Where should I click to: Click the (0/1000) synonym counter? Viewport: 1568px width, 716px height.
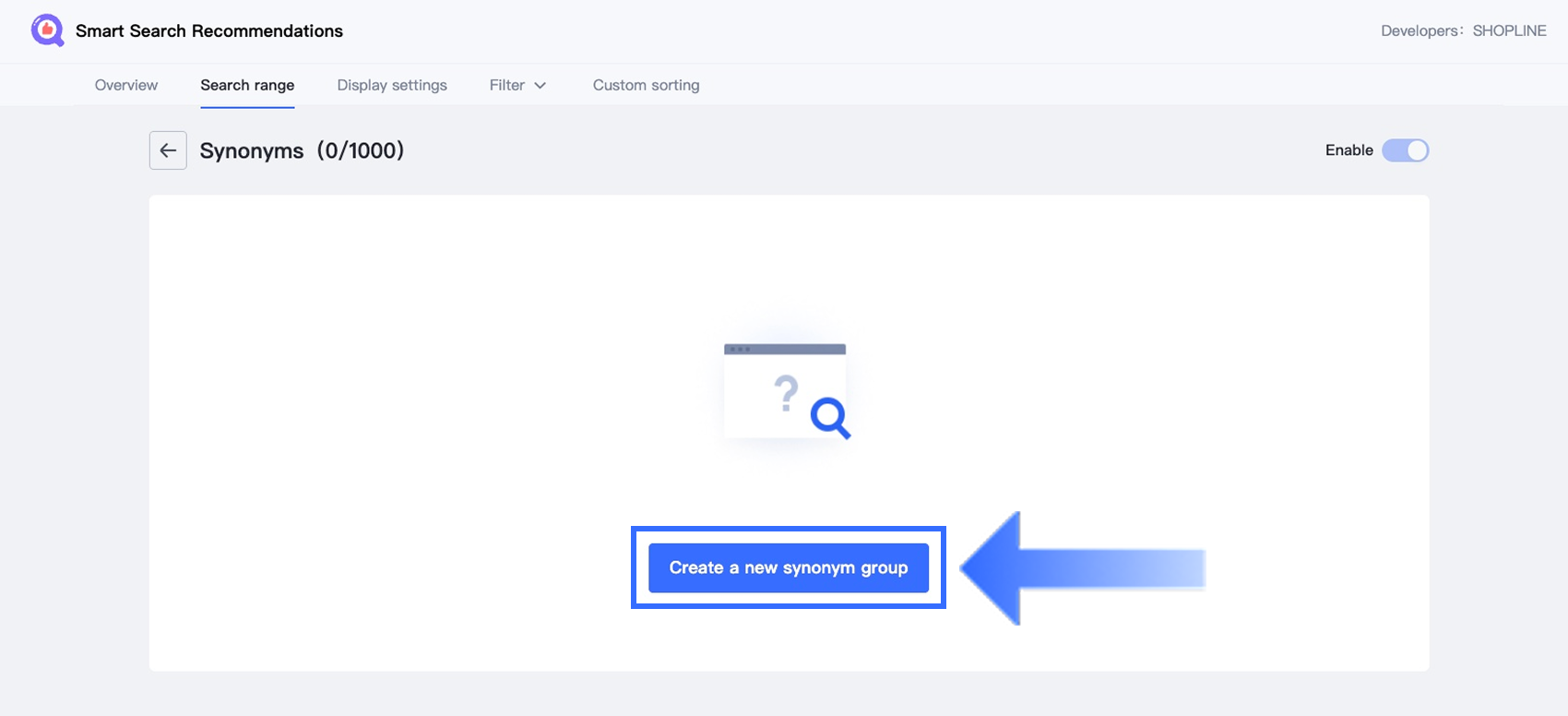[361, 150]
